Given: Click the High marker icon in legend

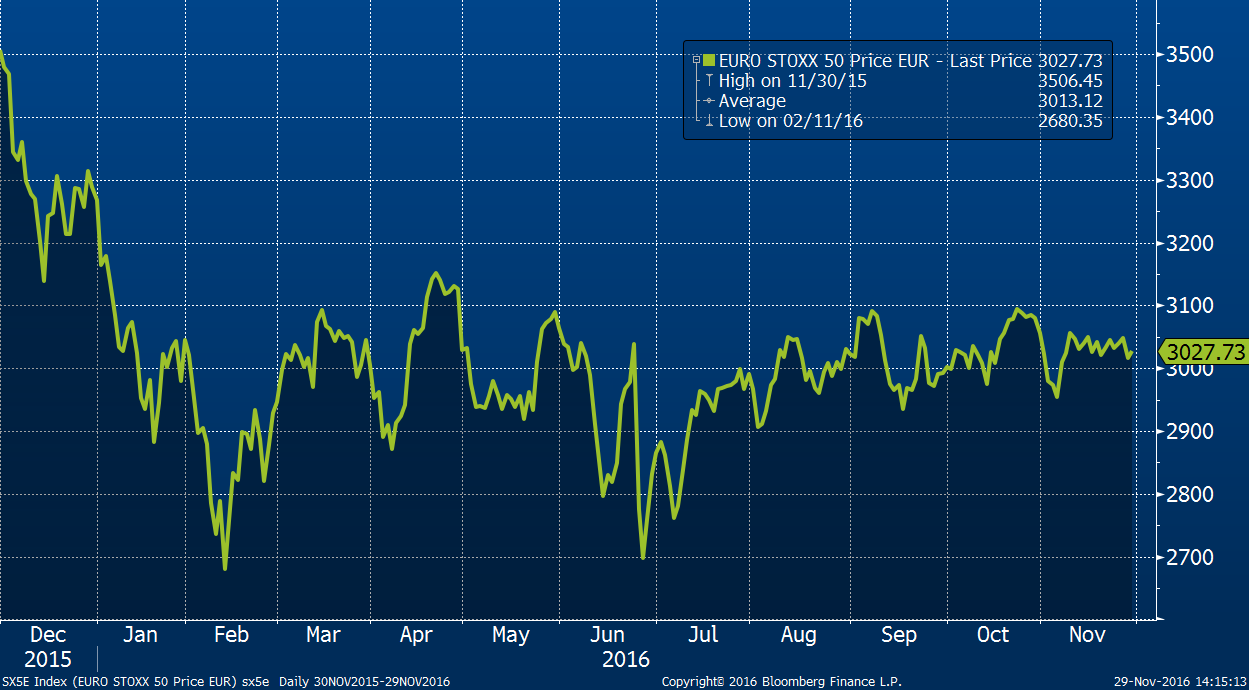Looking at the screenshot, I should [709, 81].
